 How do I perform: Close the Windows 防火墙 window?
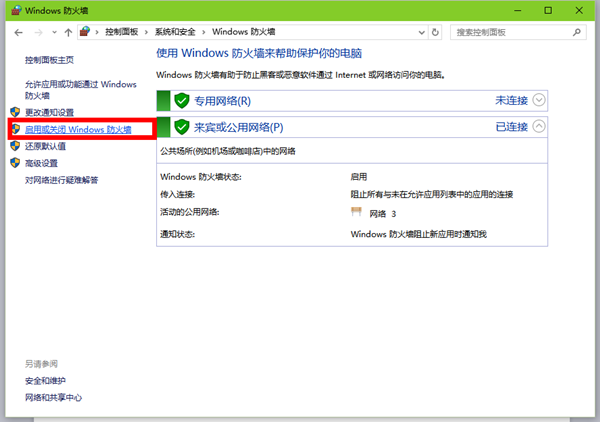[579, 10]
